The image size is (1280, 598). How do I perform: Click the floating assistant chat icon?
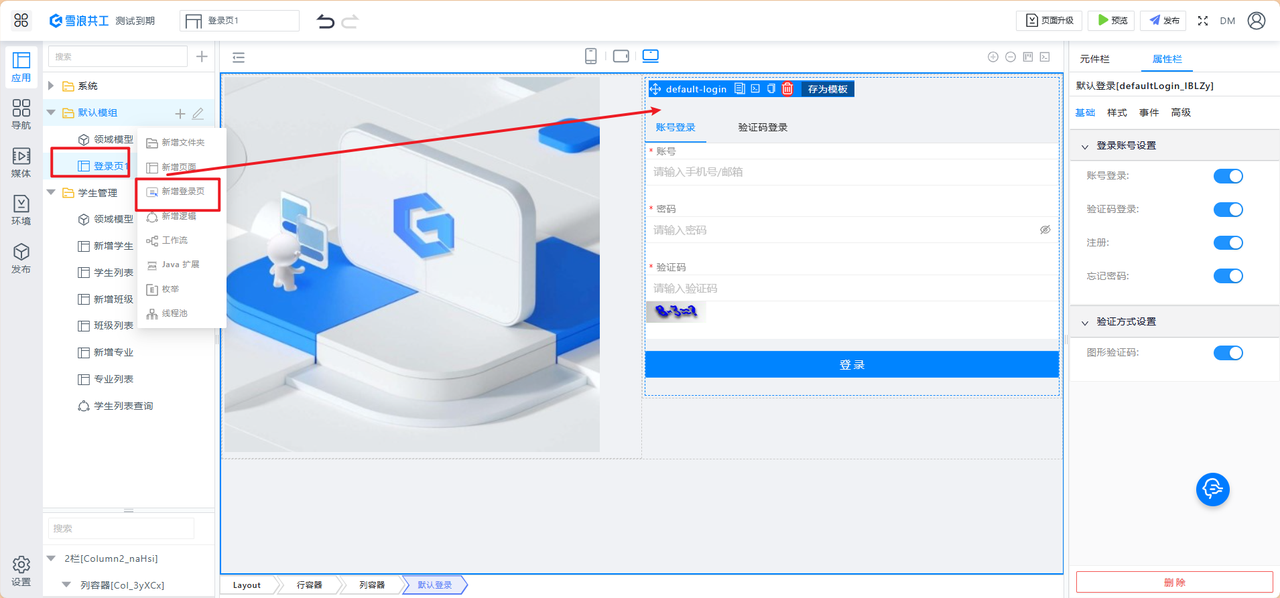[x=1212, y=489]
